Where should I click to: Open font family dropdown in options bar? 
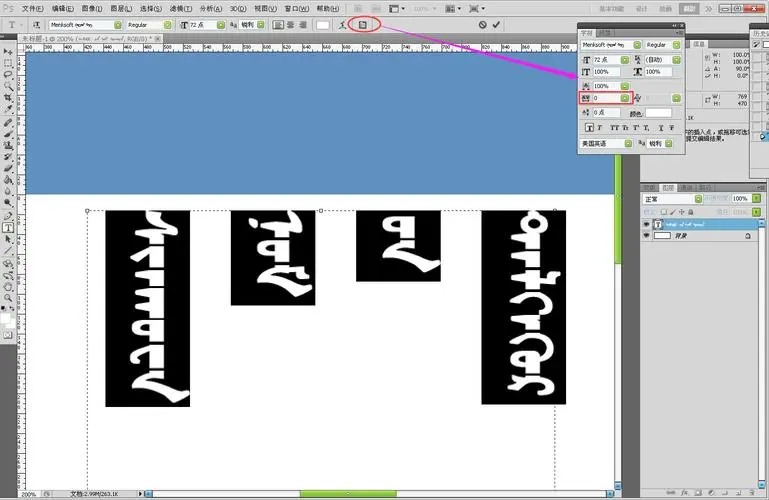click(118, 25)
